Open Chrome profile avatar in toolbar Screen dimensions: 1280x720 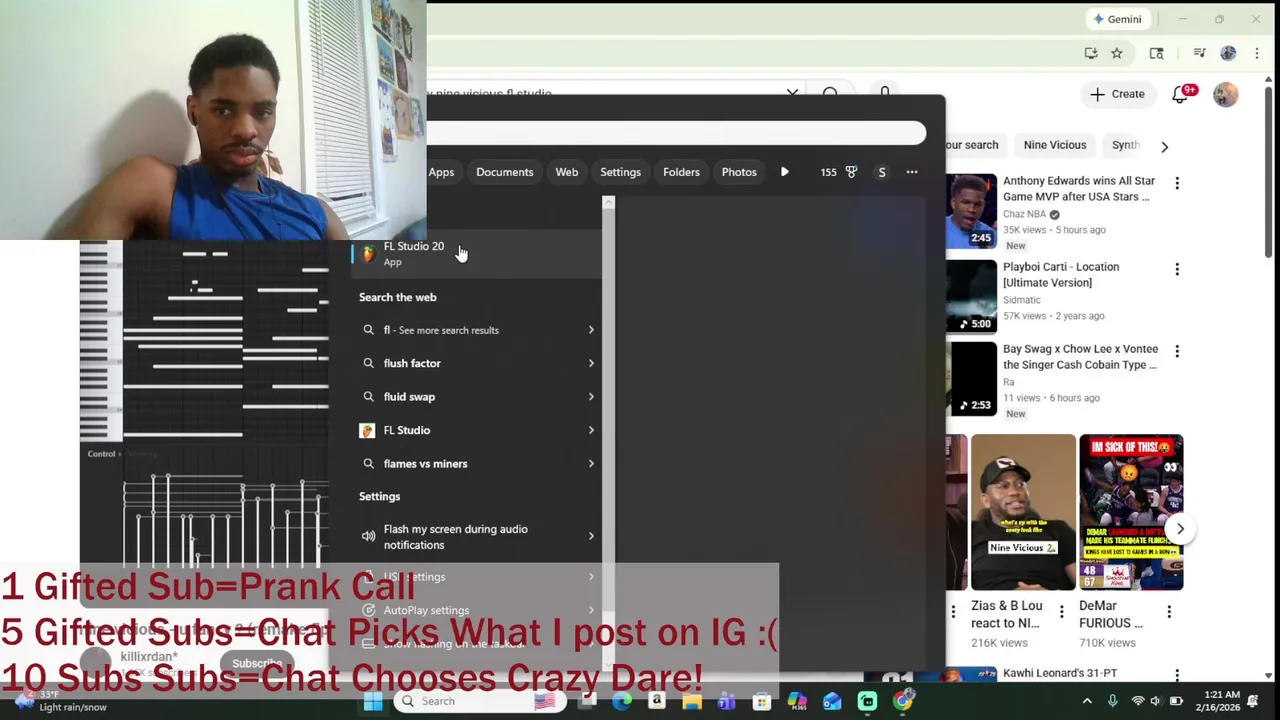(x=1228, y=53)
